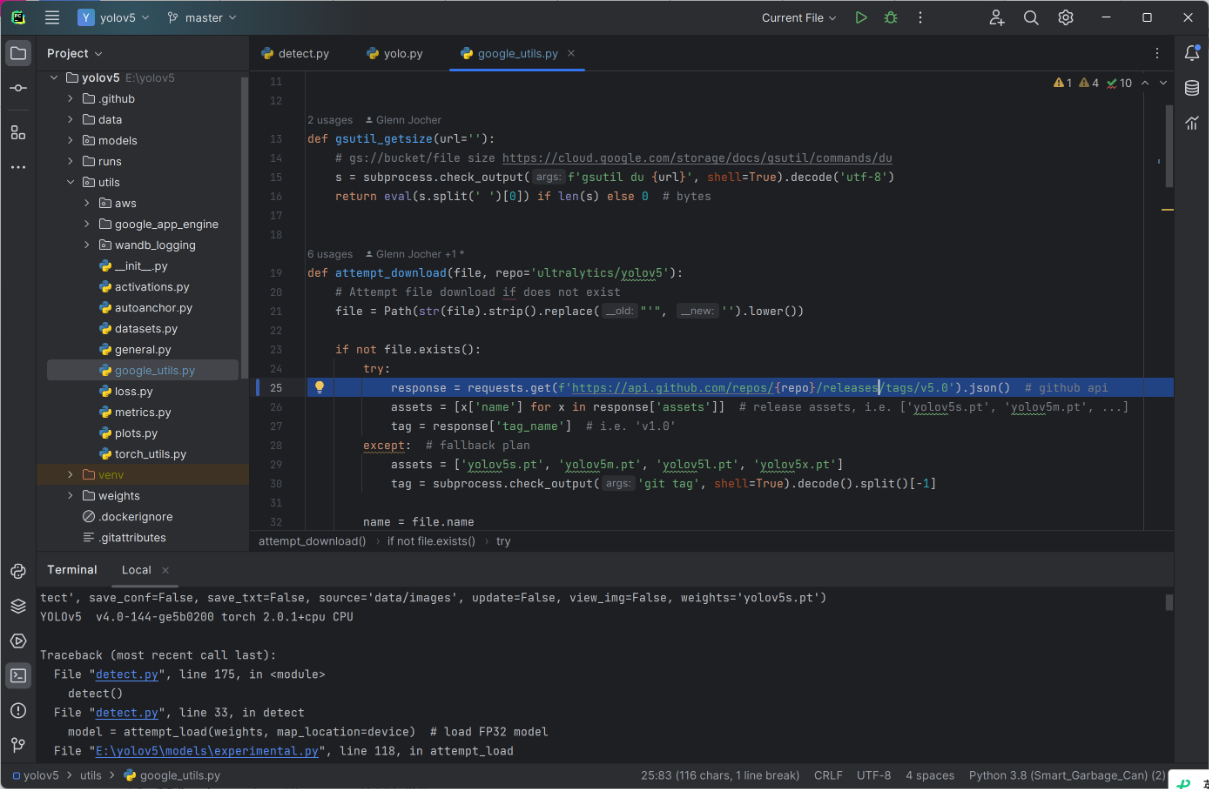Toggle the Terminal tool window button
The image size is (1209, 789).
point(18,675)
